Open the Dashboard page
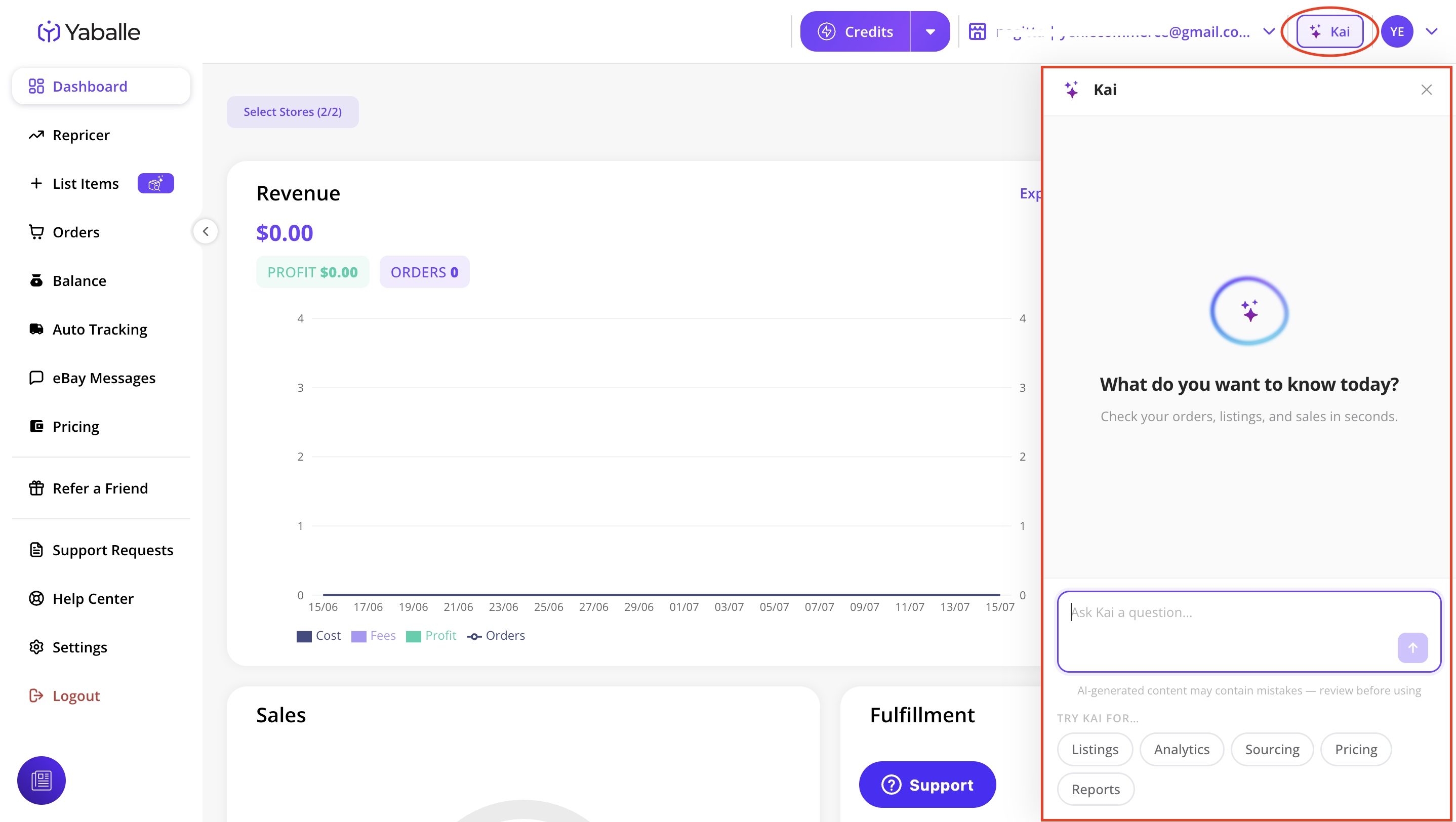 [x=101, y=87]
